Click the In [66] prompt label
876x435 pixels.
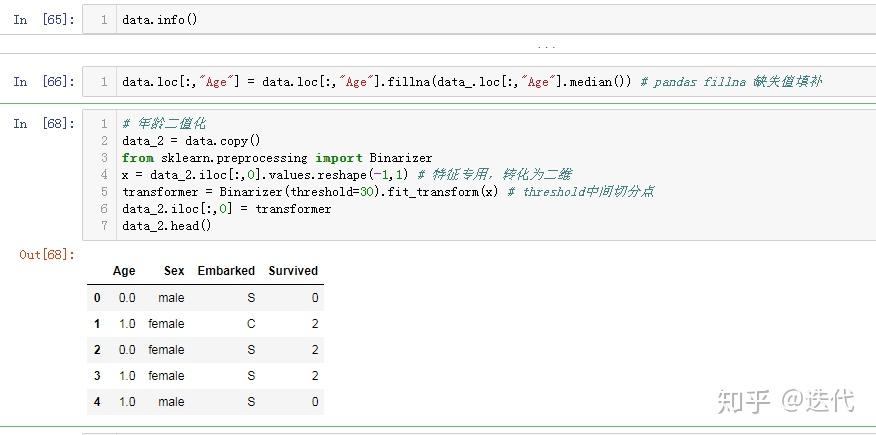coord(44,82)
